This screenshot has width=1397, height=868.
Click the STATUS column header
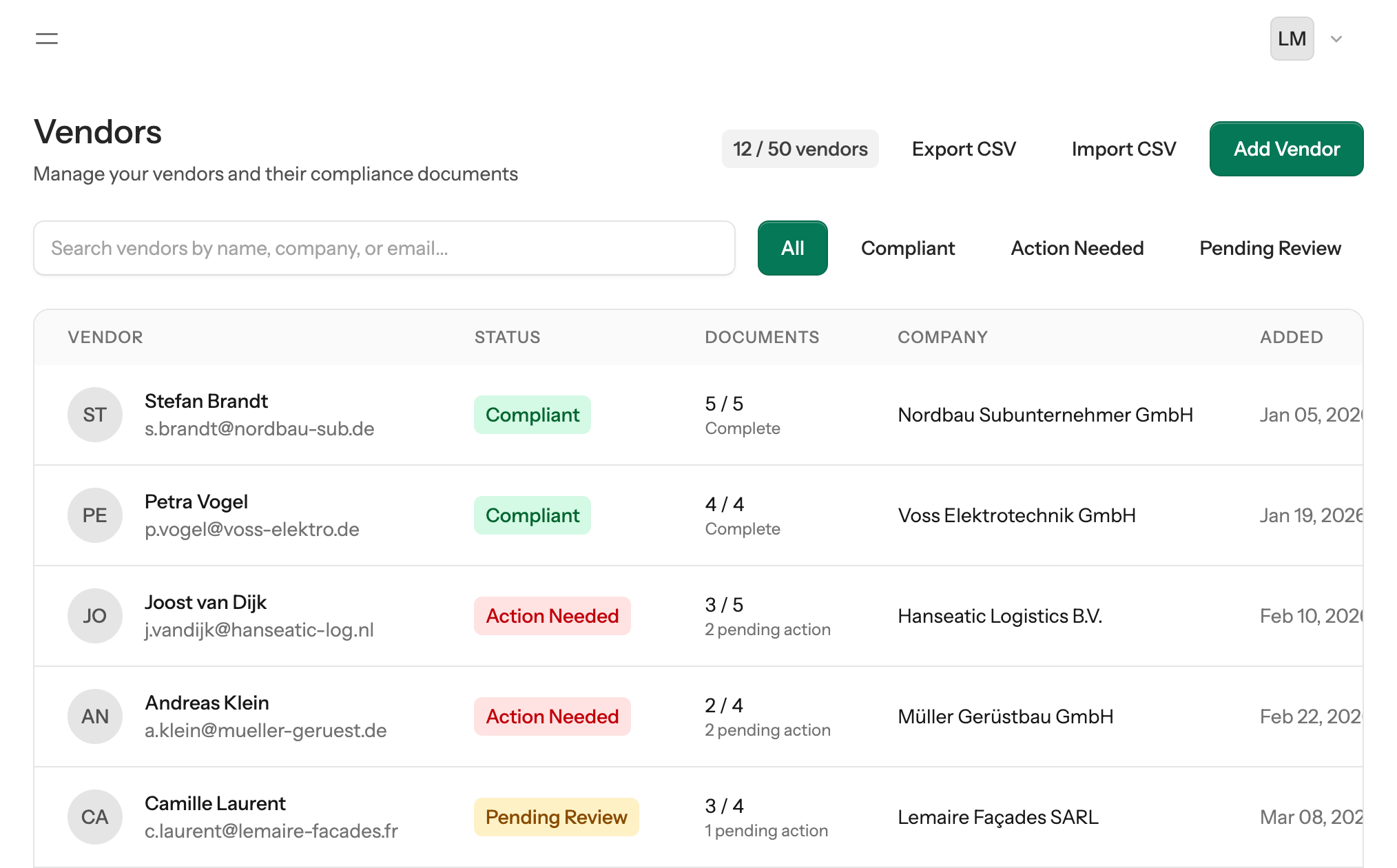507,337
